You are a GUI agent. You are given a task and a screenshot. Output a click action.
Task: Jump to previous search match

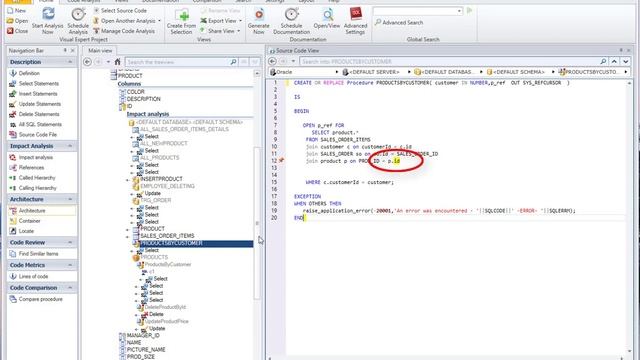pos(614,61)
